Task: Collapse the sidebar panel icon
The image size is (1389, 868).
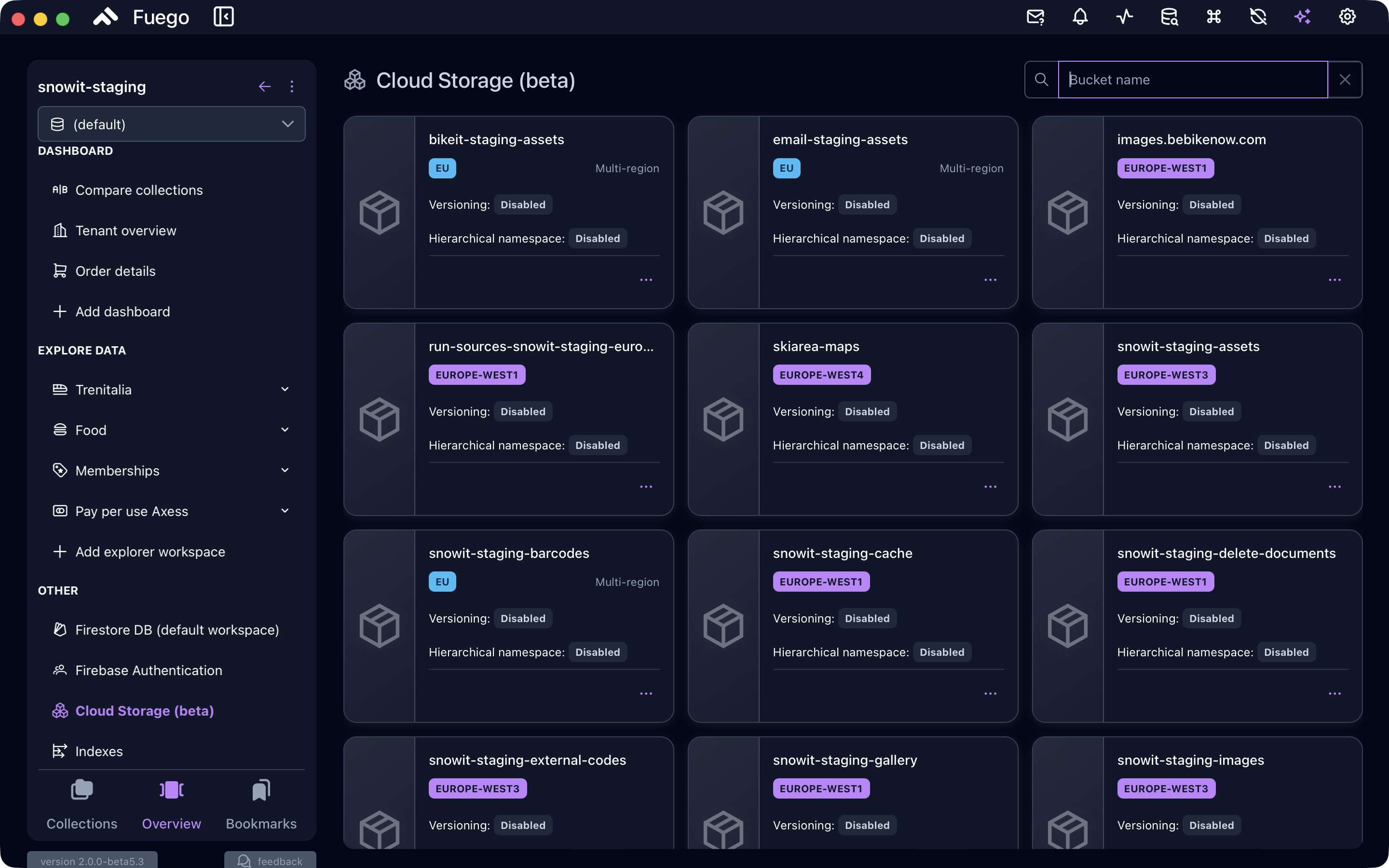Action: pyautogui.click(x=223, y=17)
